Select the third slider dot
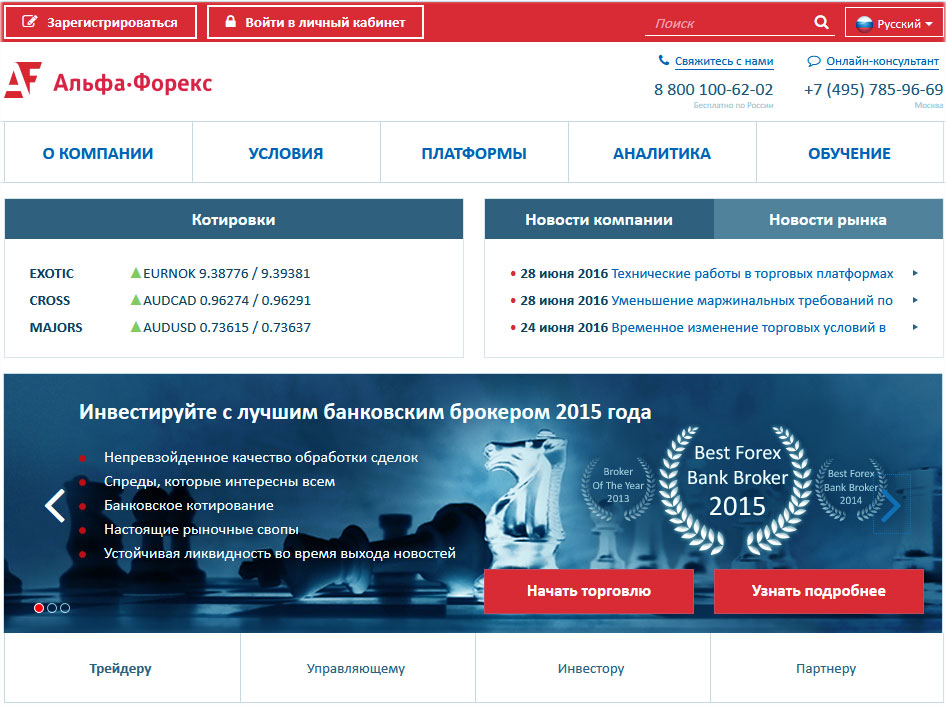The image size is (946, 707). [65, 608]
